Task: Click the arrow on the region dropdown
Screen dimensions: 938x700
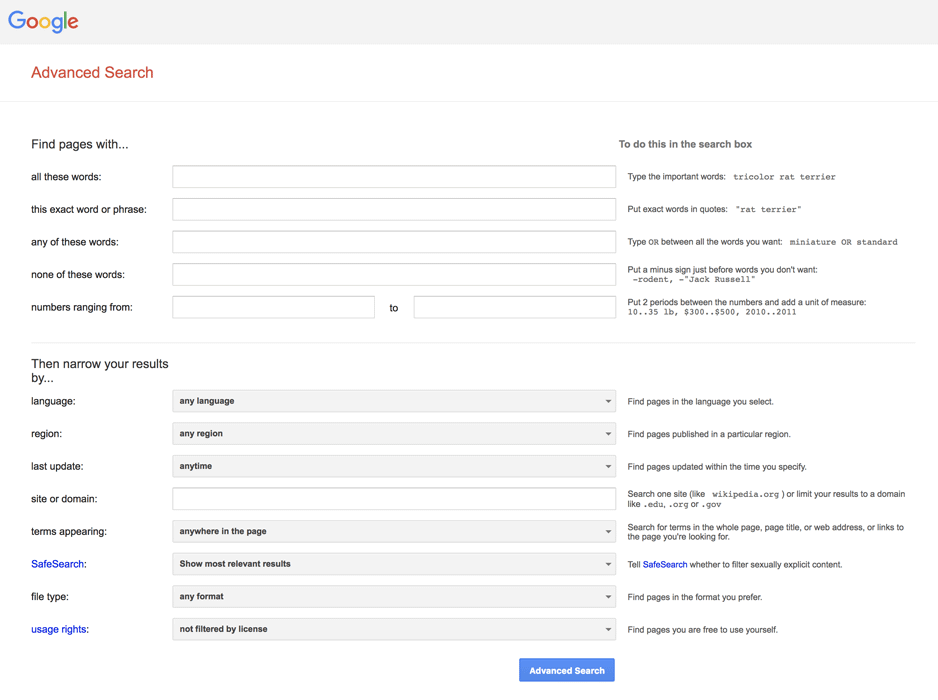Action: [607, 434]
